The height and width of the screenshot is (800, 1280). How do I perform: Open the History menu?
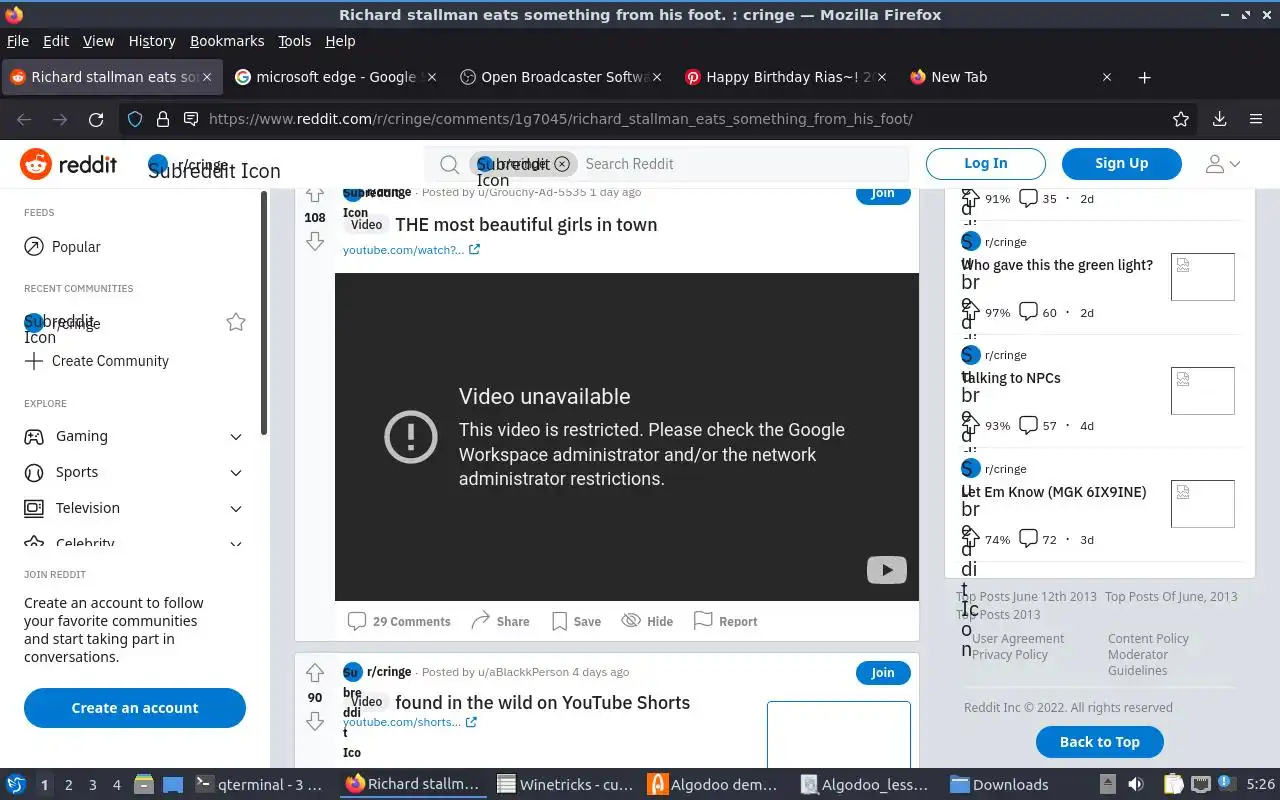[152, 41]
